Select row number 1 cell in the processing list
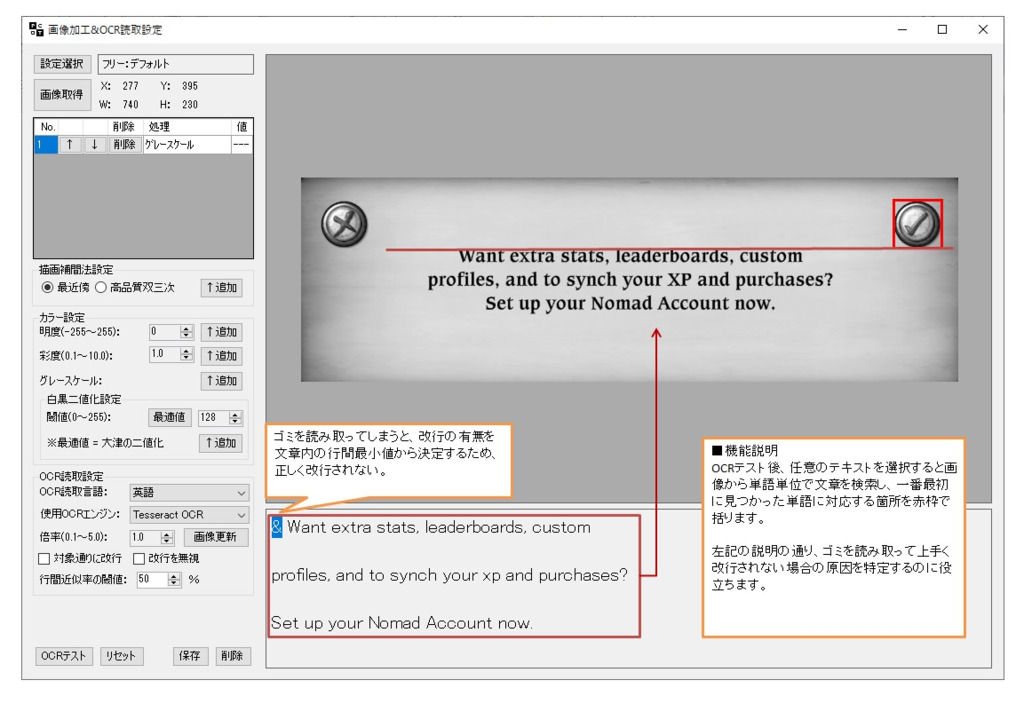1024x704 pixels. point(46,144)
